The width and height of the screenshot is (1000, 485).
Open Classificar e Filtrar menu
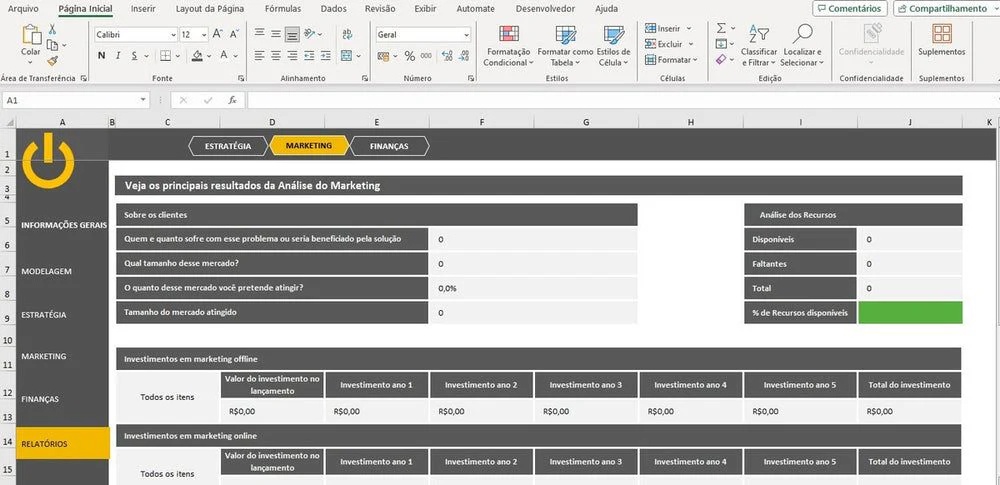coord(759,45)
